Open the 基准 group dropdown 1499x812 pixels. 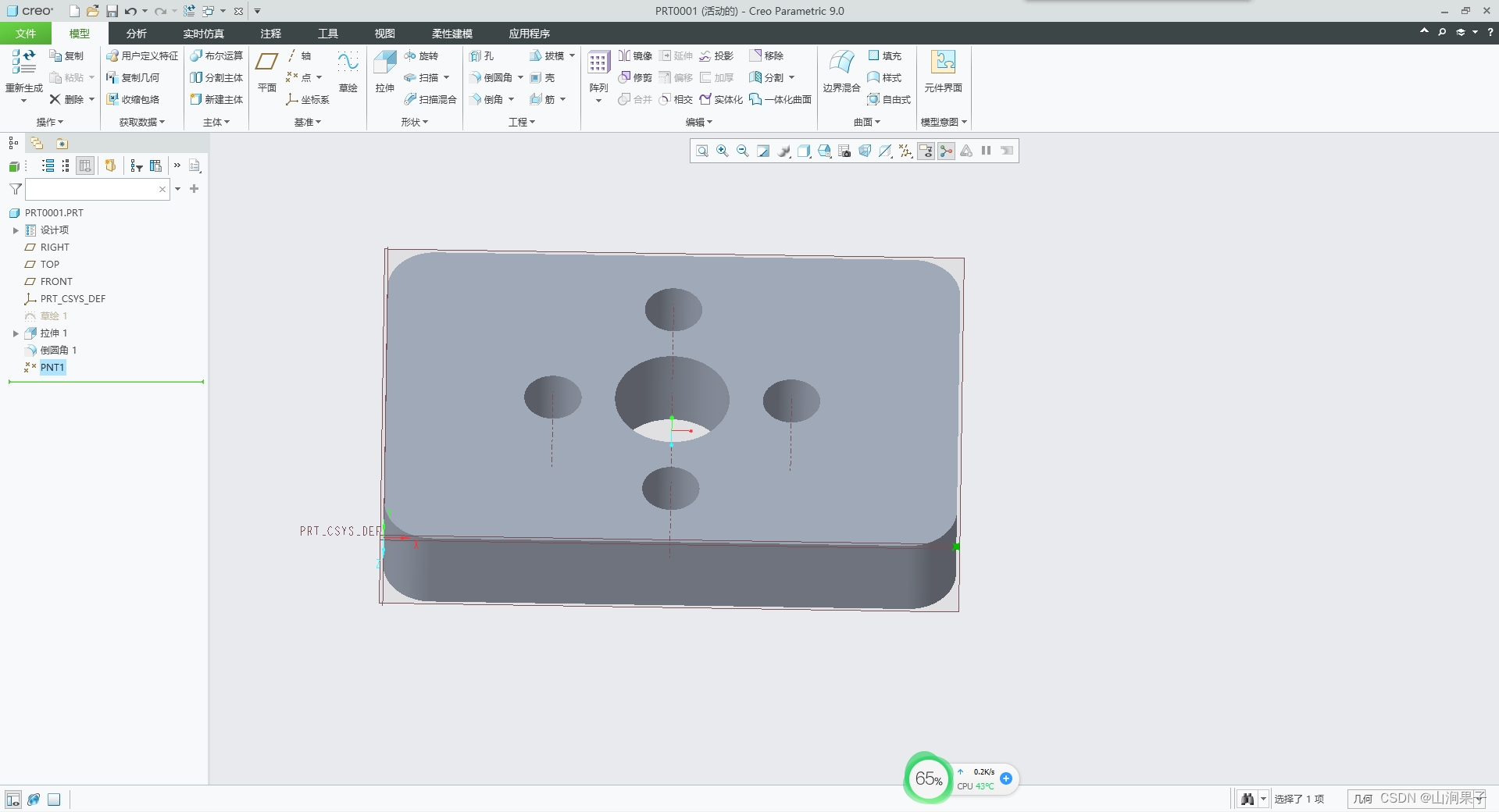click(307, 123)
